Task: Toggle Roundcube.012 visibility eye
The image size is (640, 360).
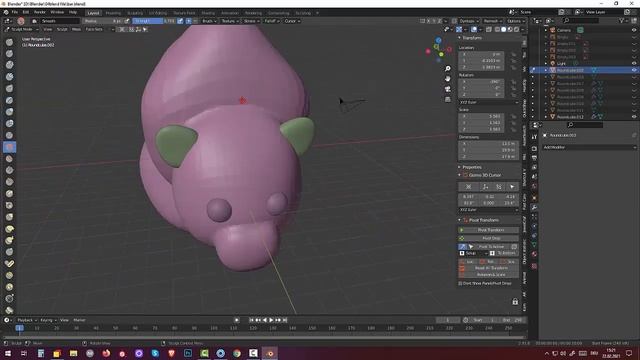Action: [x=634, y=117]
